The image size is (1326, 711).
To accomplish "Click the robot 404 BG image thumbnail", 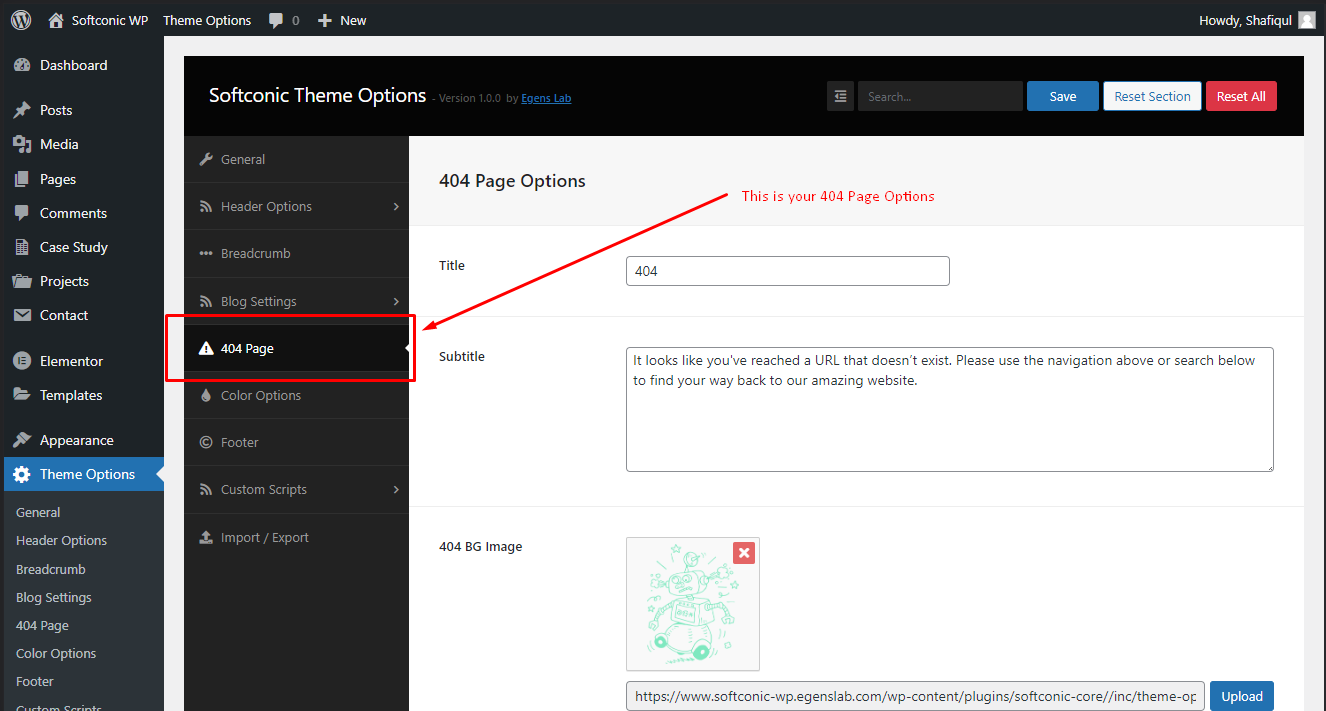I will coord(693,604).
